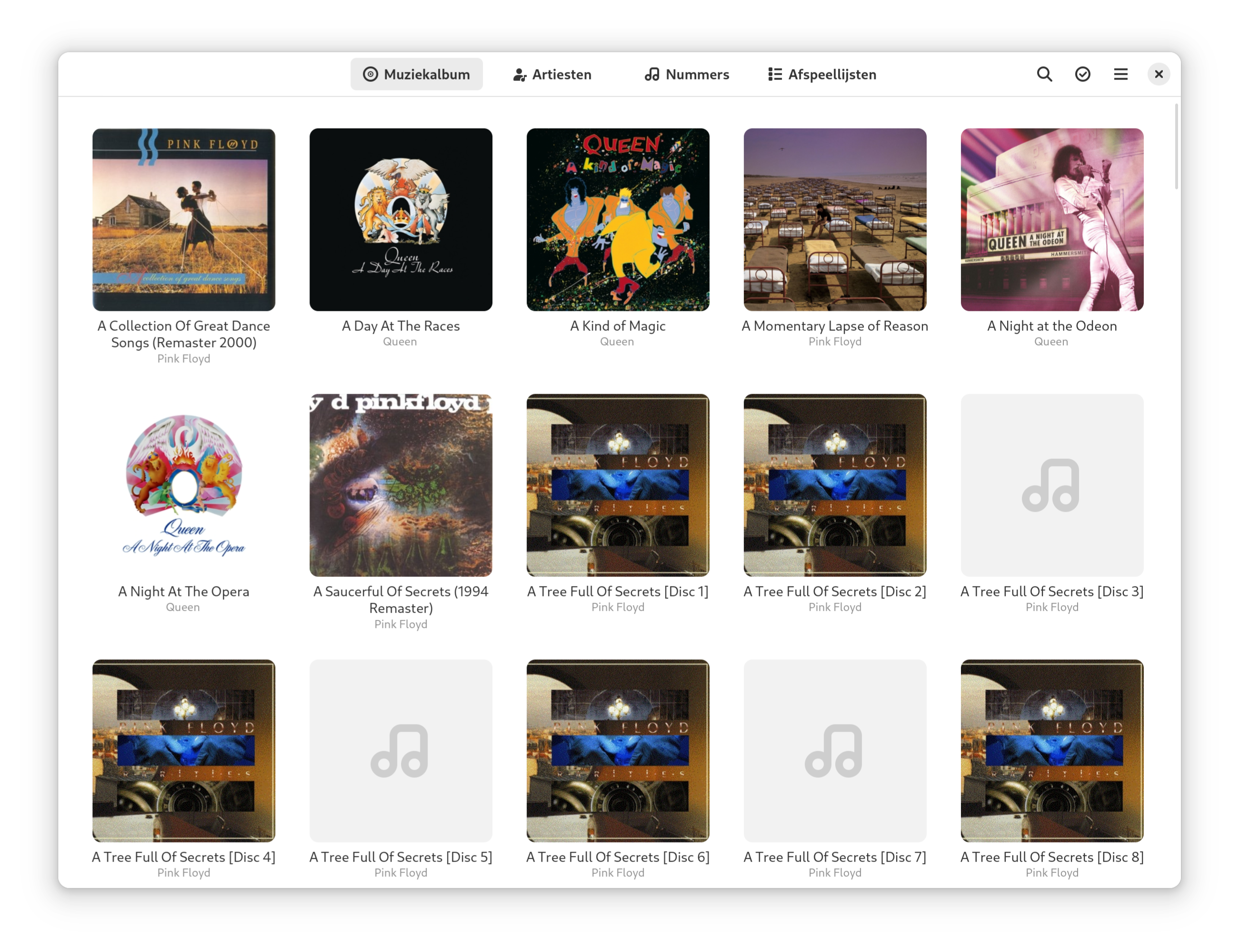Open A Tree Full Of Secrets Disc 2 cover
This screenshot has width=1239, height=952.
834,485
